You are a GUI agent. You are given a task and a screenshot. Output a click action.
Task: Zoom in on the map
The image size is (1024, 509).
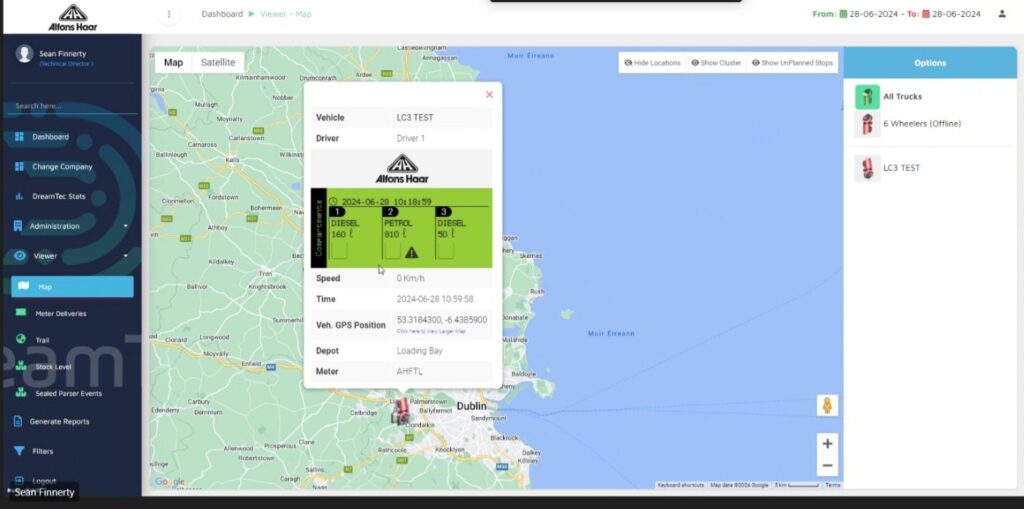[827, 444]
